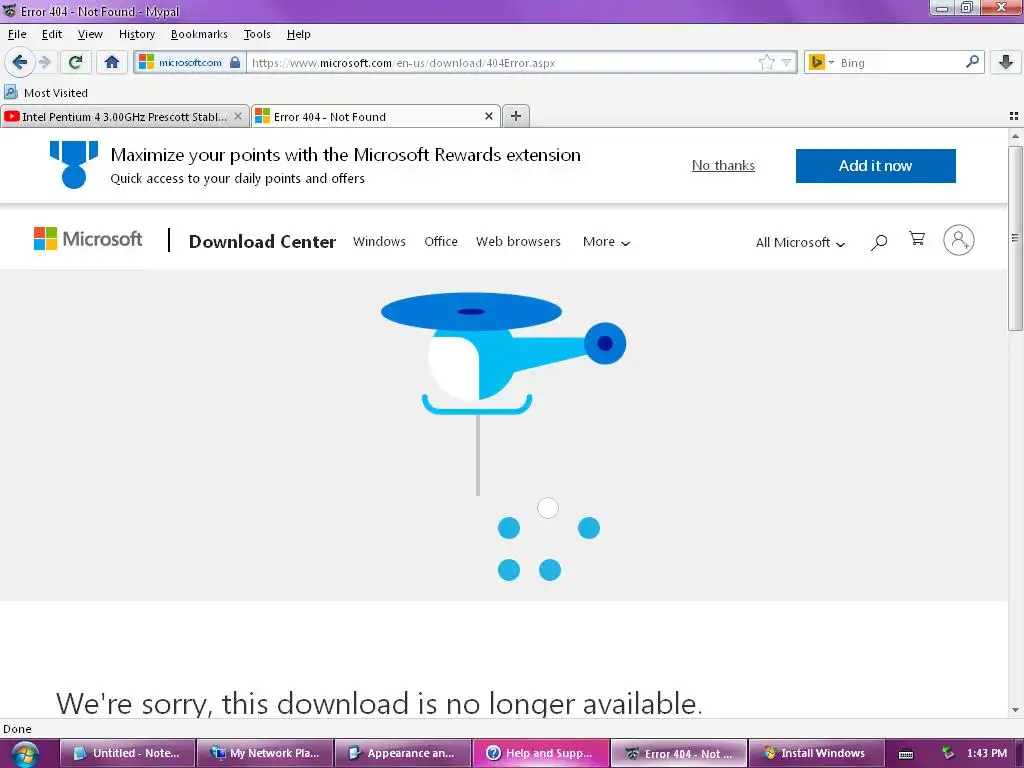Click the vertical scrollbar thumb
Image resolution: width=1024 pixels, height=768 pixels.
tap(1015, 238)
